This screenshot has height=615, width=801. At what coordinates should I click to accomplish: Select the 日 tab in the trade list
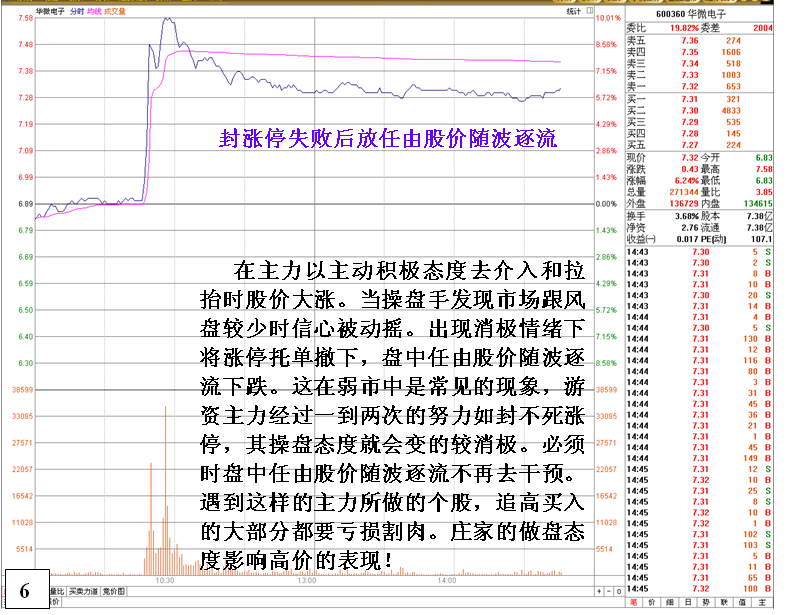[688, 602]
